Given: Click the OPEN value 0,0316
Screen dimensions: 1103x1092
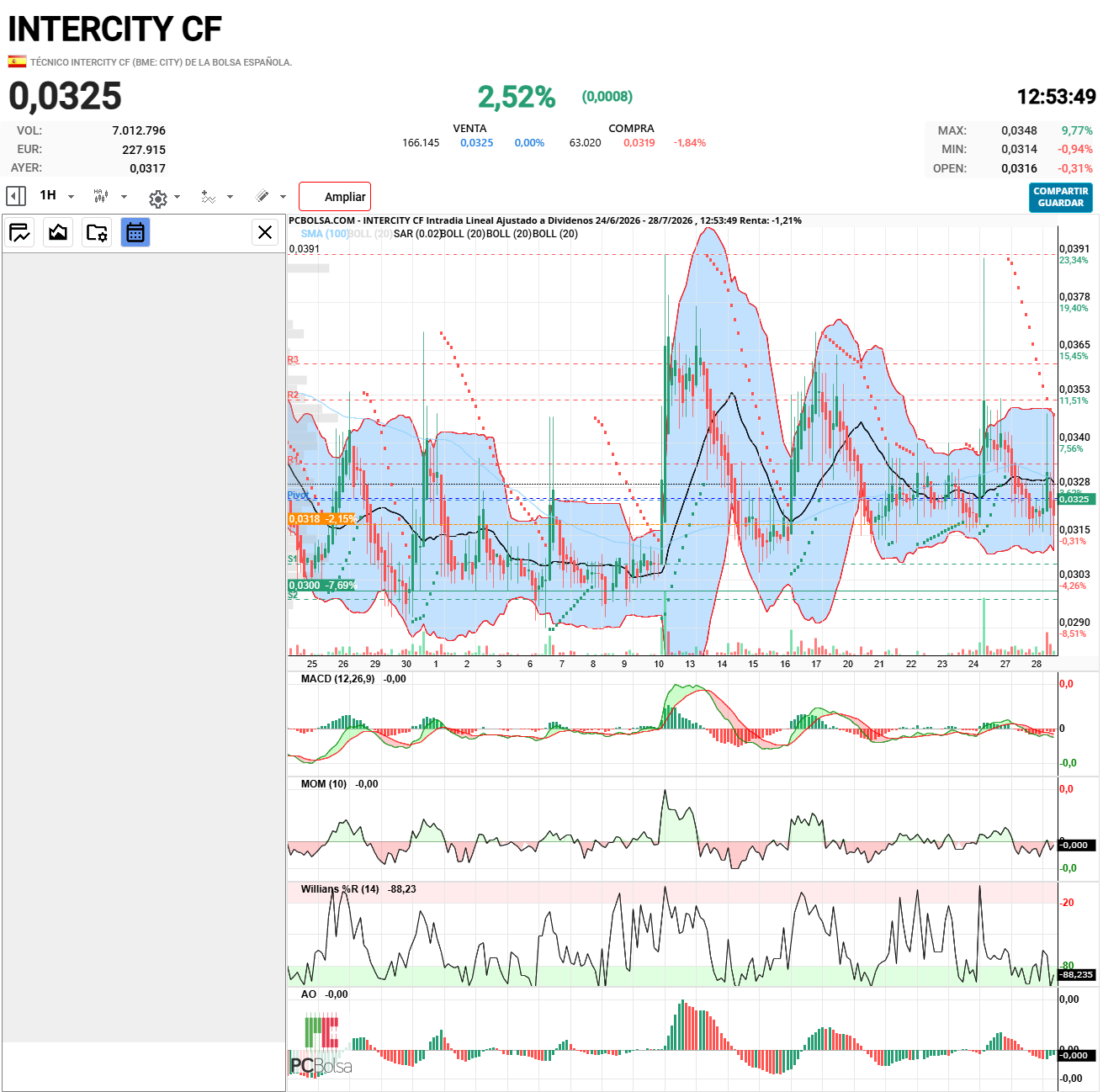Looking at the screenshot, I should [1019, 168].
